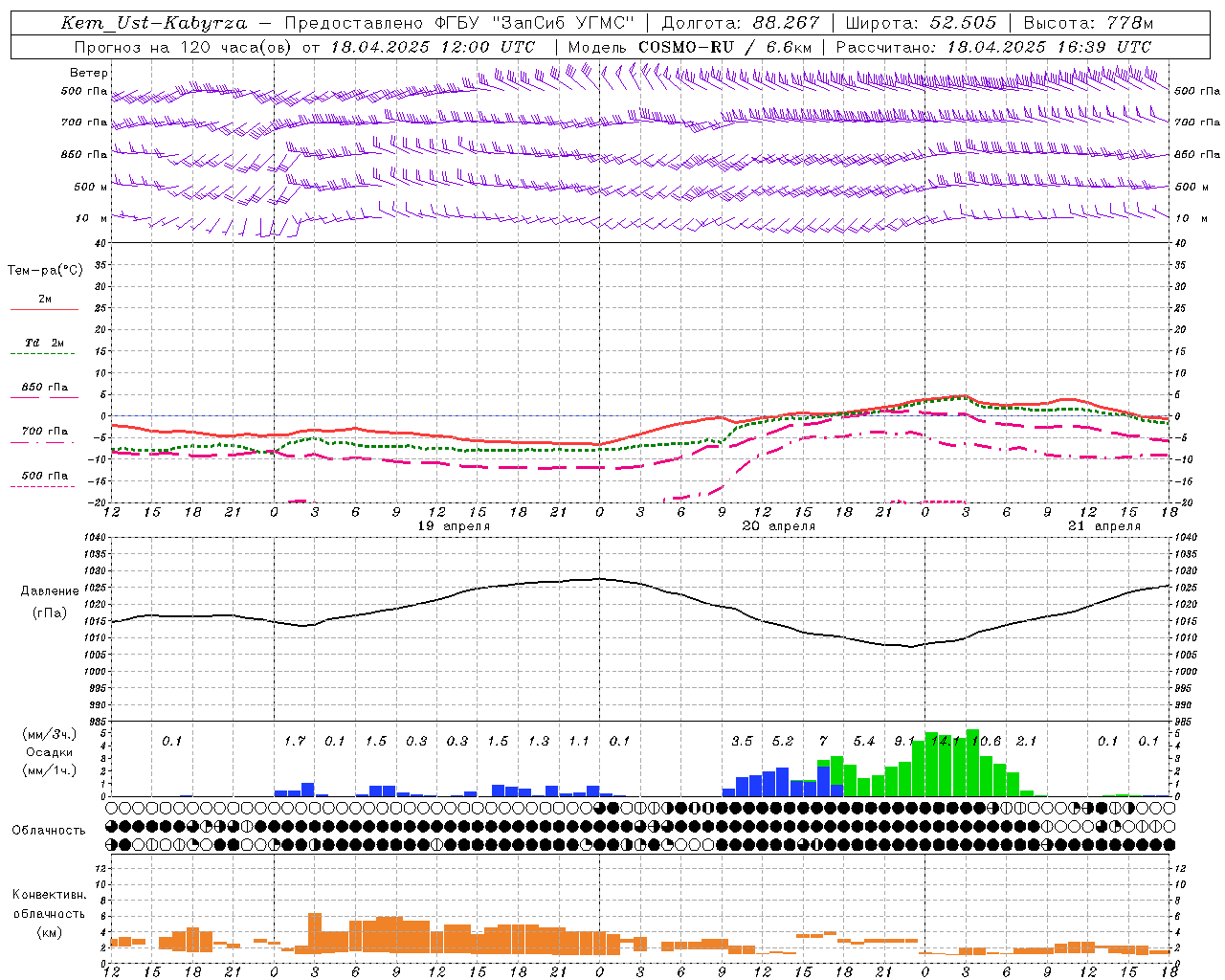Viewport: 1225px width, 980px height.
Task: Click the "(мм/3ч.)" unit label
Action: tap(50, 734)
